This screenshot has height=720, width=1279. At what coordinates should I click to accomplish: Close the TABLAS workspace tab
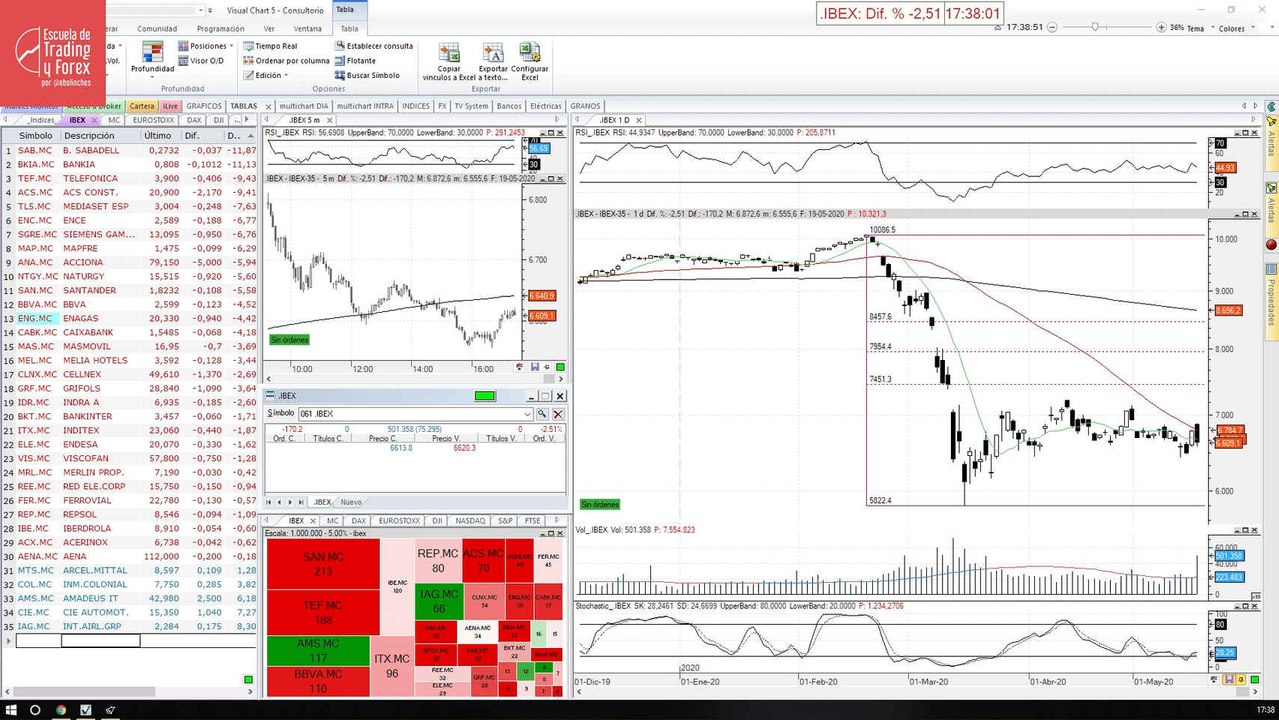coord(266,106)
